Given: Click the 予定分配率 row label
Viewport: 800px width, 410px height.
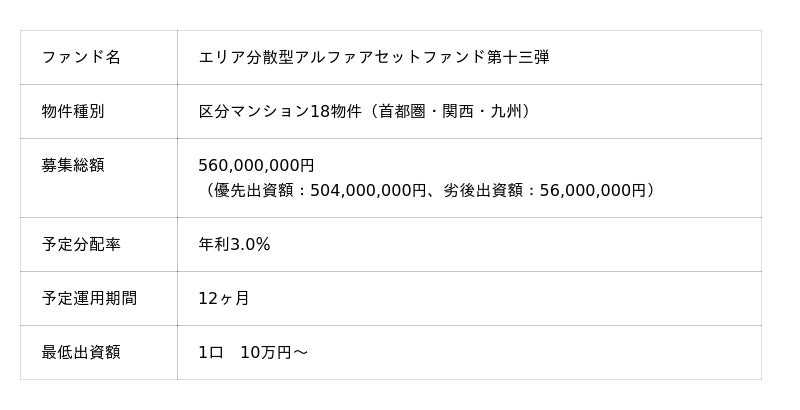Looking at the screenshot, I should click(x=81, y=244).
